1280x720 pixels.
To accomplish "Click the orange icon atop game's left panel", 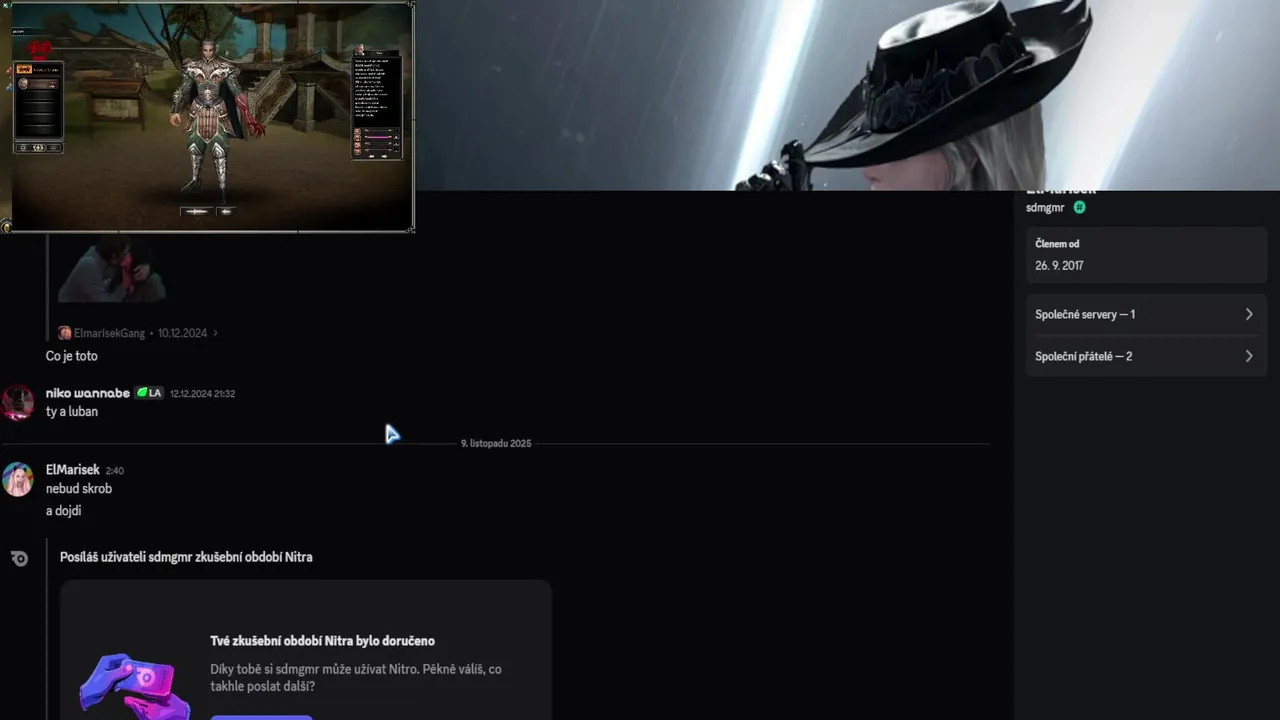I will tap(24, 69).
